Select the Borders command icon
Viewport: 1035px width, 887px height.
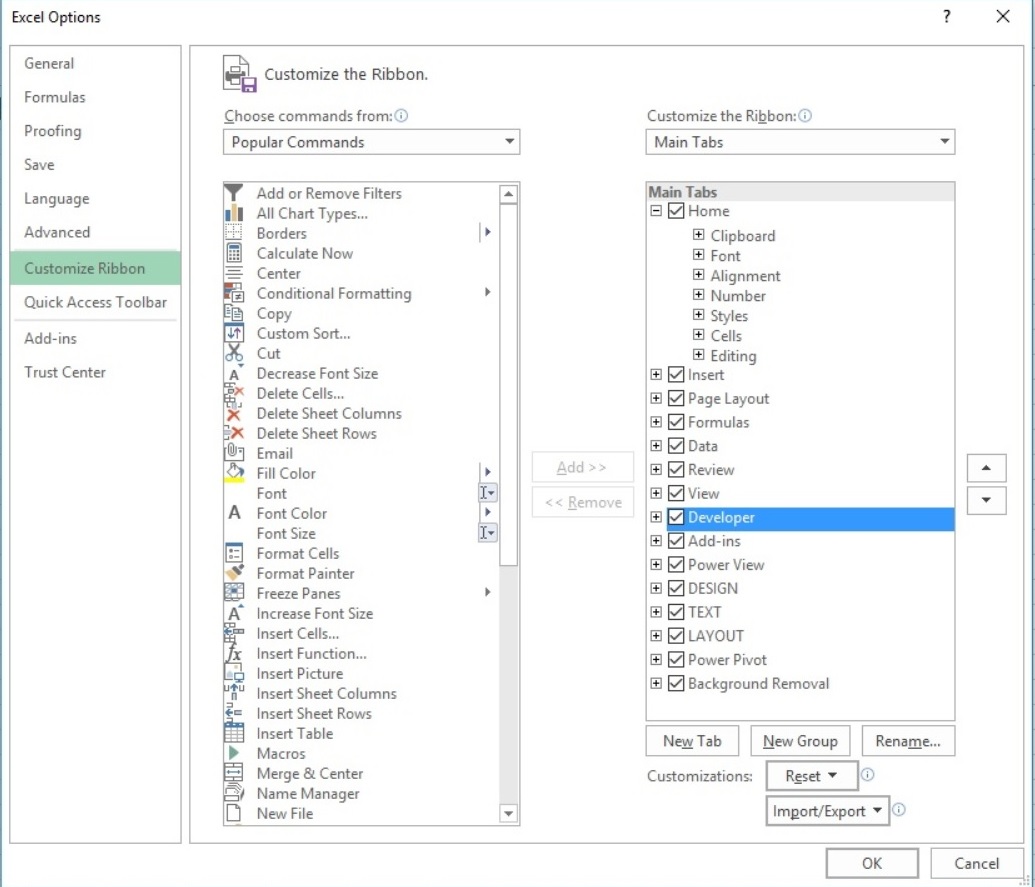pyautogui.click(x=234, y=233)
